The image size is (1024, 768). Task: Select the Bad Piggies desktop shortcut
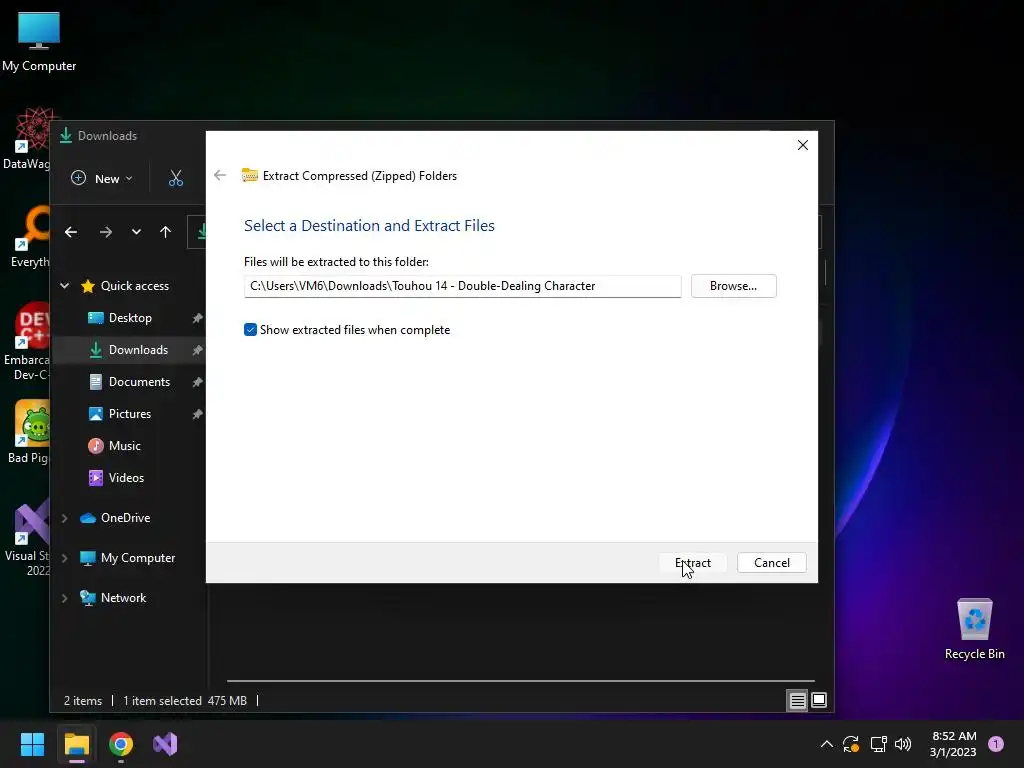click(x=29, y=432)
